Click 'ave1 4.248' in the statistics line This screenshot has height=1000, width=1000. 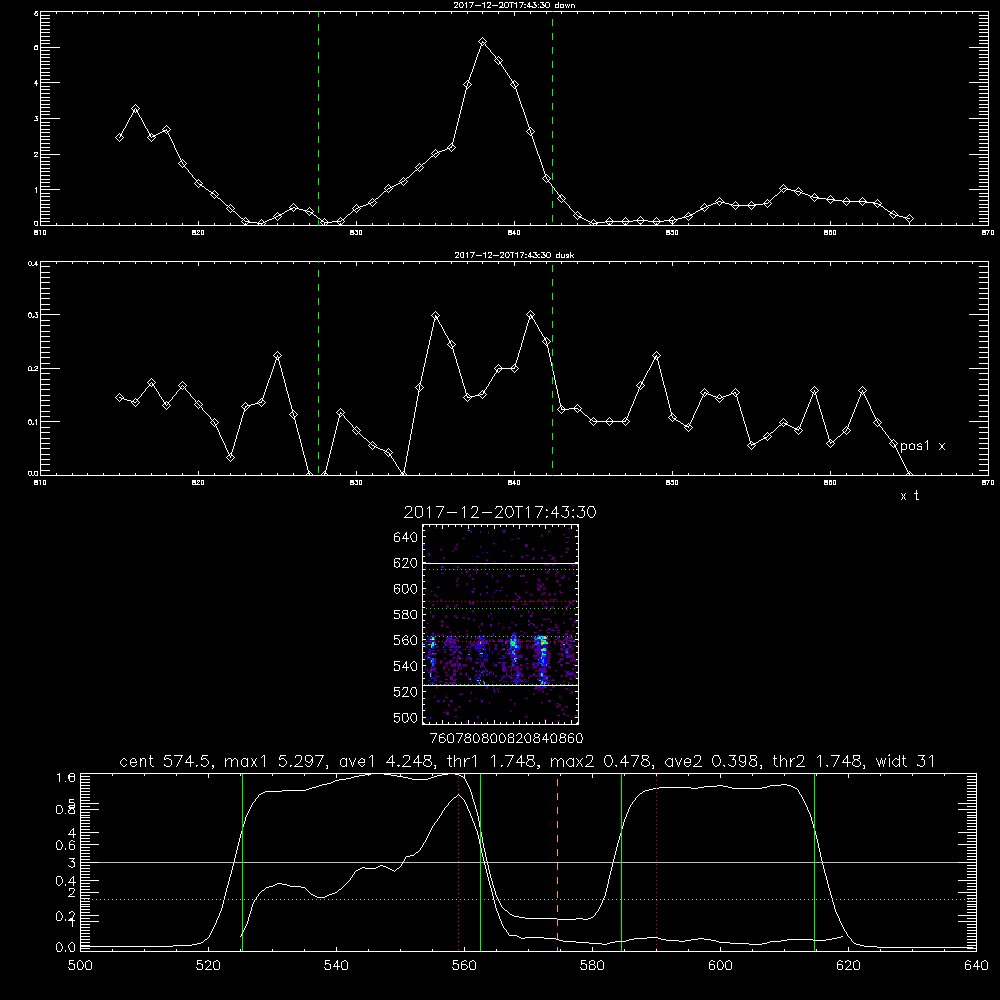386,761
